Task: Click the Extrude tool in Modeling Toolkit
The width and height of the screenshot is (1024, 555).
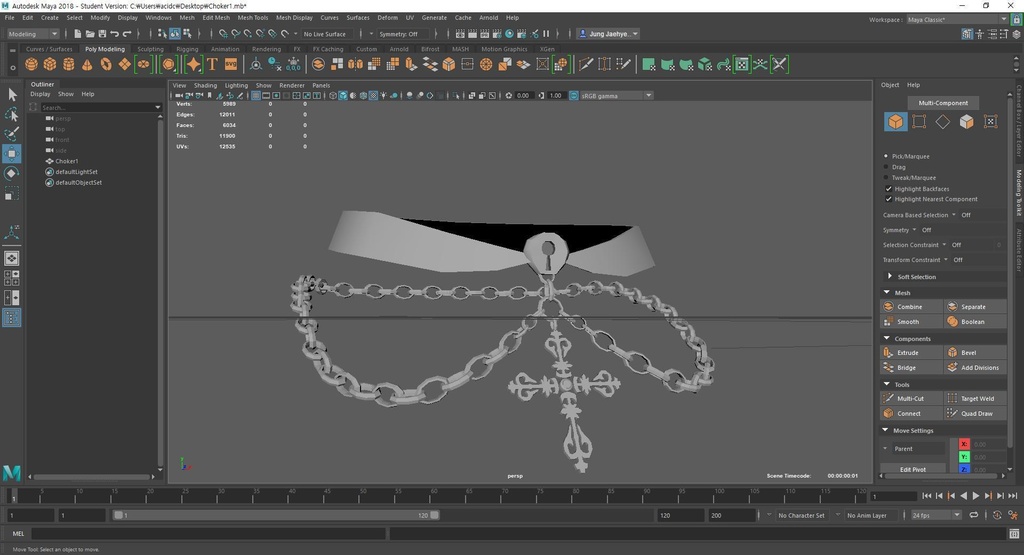Action: (x=907, y=353)
